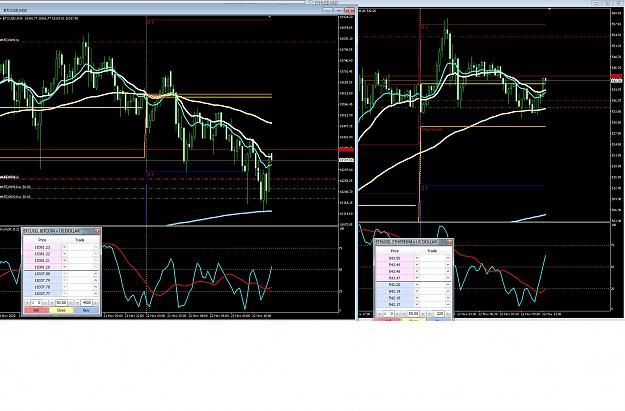The height and width of the screenshot is (411, 625).
Task: Decrease the BTCUSD take profit using the arrow before 4500
Action: (77, 303)
